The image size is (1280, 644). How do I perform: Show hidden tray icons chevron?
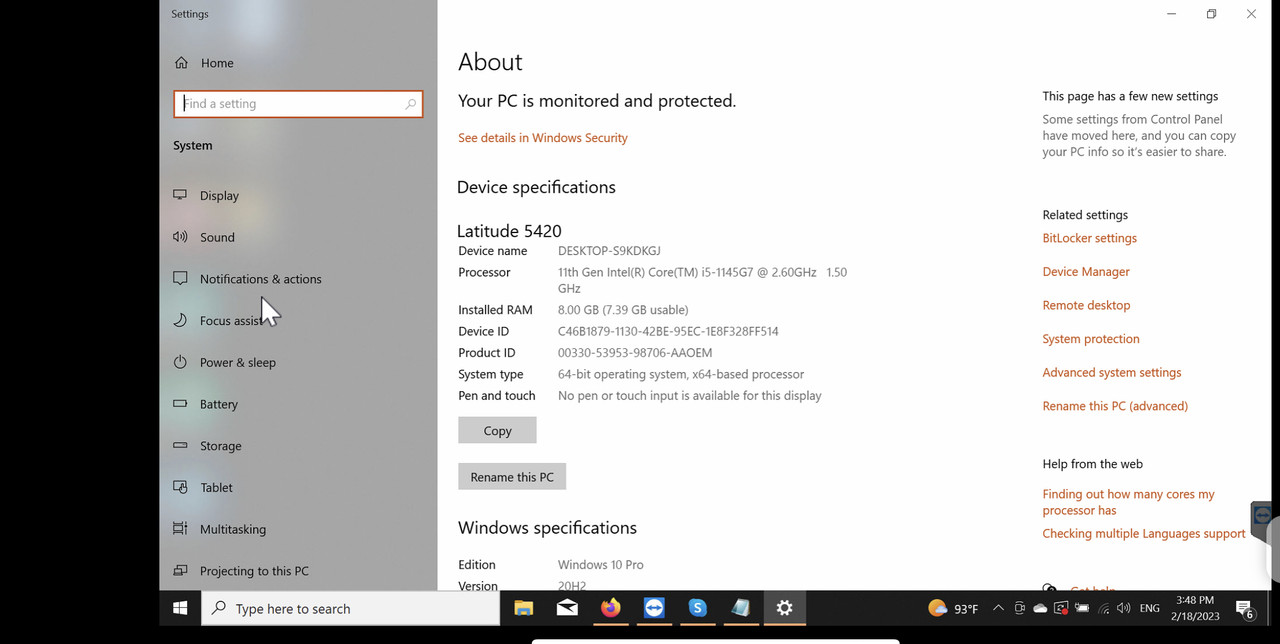[x=998, y=608]
